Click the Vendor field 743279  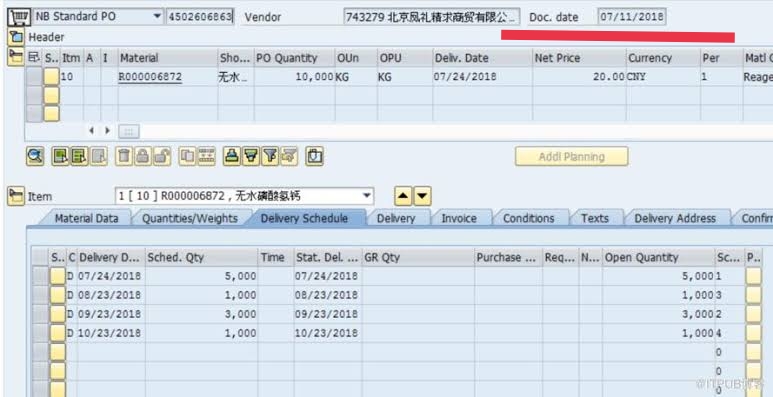pyautogui.click(x=431, y=17)
